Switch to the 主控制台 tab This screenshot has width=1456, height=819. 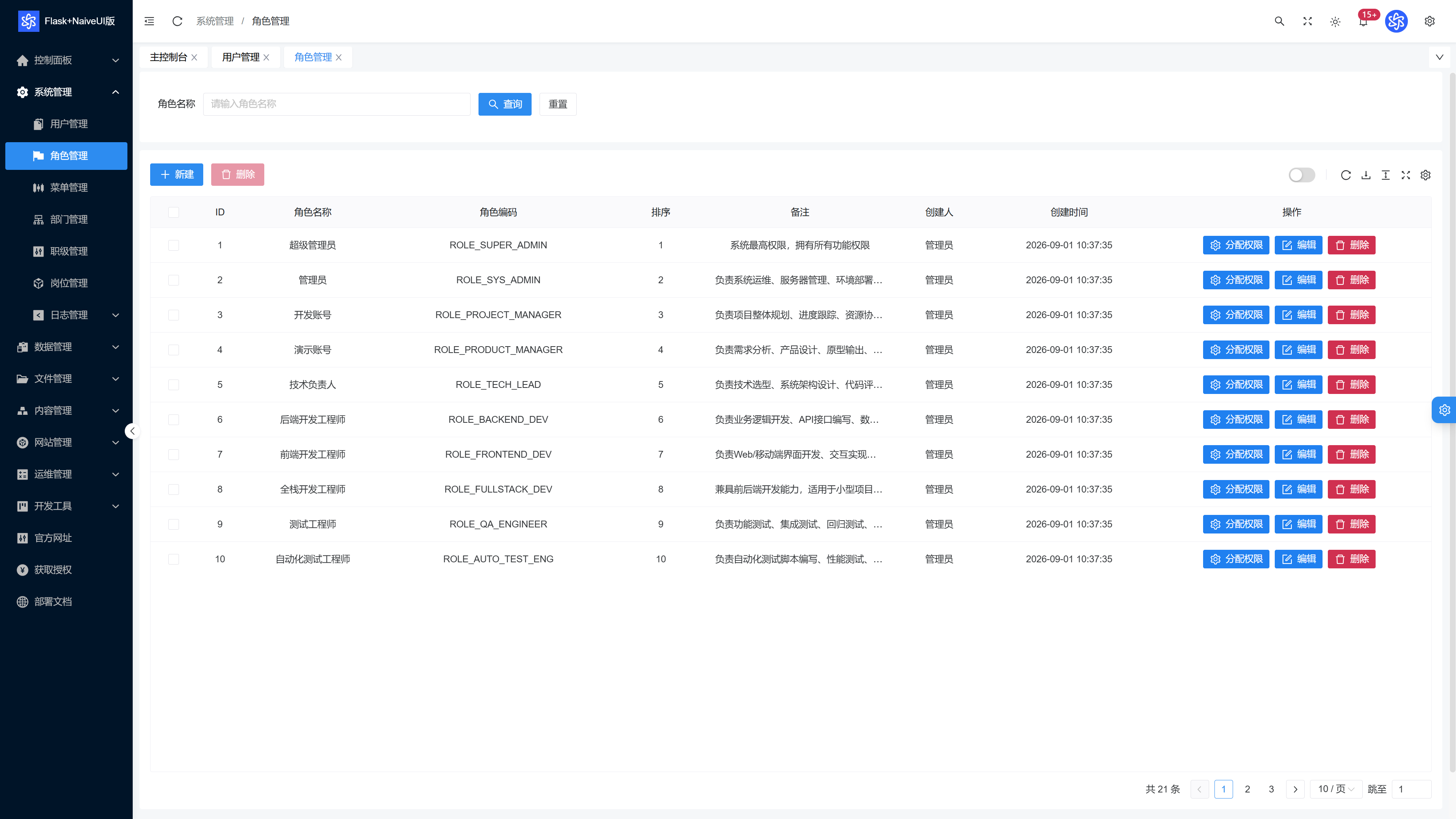click(168, 57)
